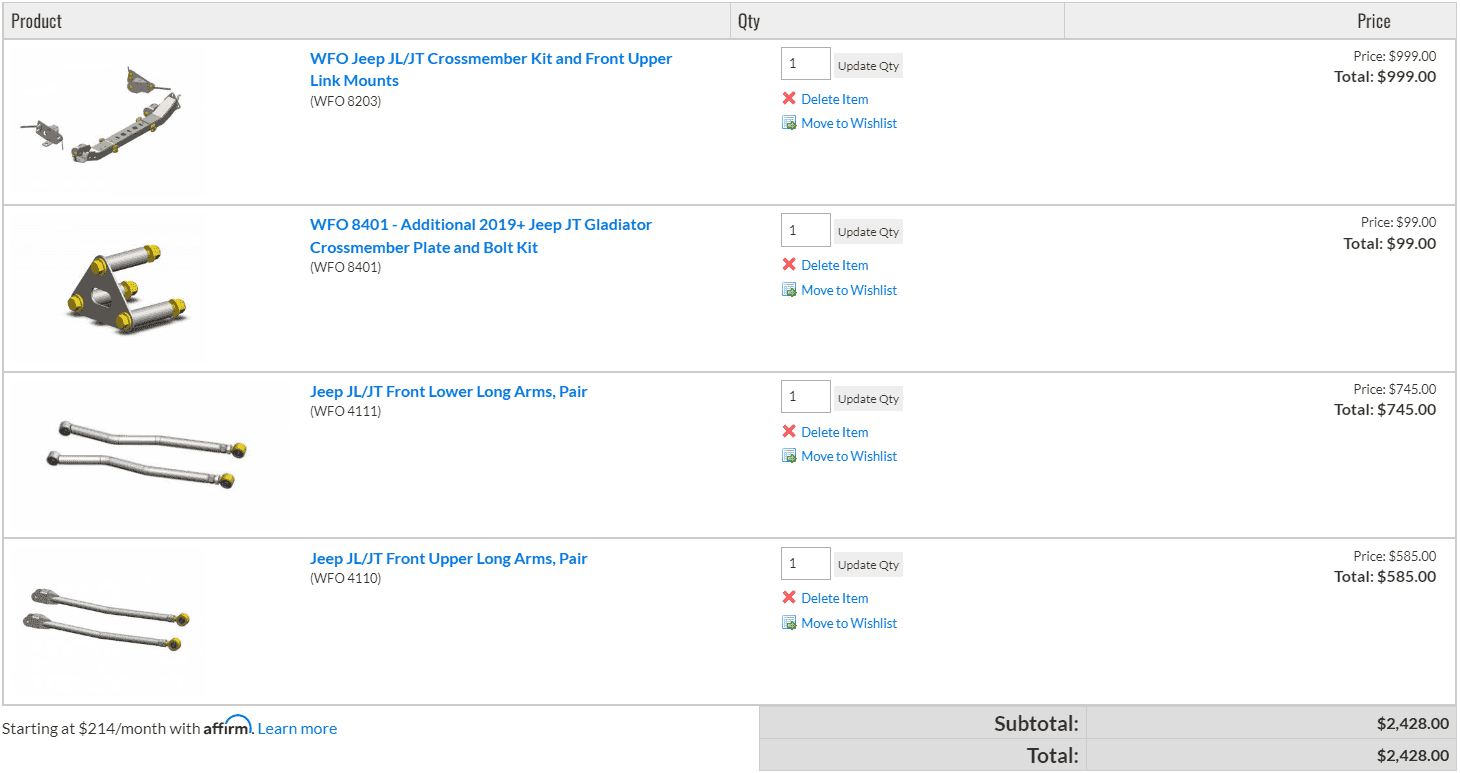1460x773 pixels.
Task: Focus quantity field for WFO 8203
Action: click(x=805, y=63)
